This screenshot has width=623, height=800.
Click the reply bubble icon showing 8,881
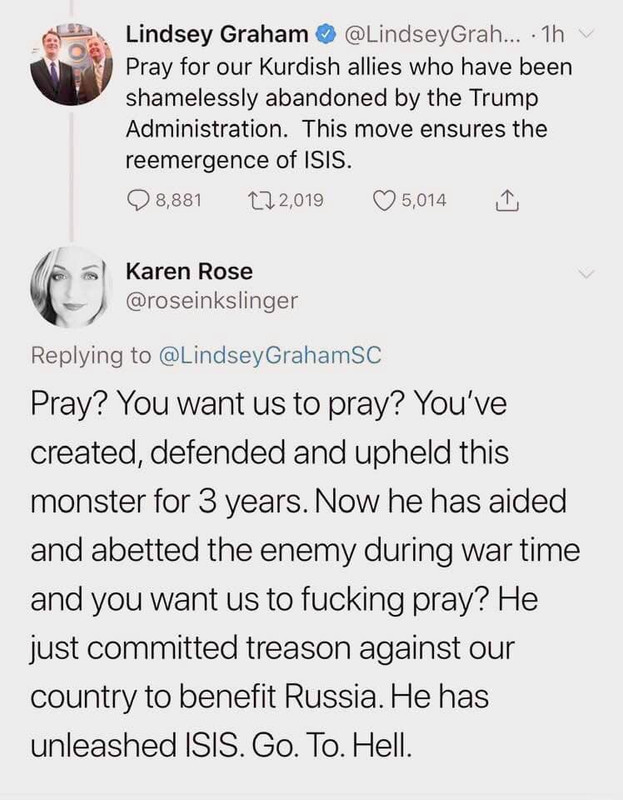pos(137,200)
